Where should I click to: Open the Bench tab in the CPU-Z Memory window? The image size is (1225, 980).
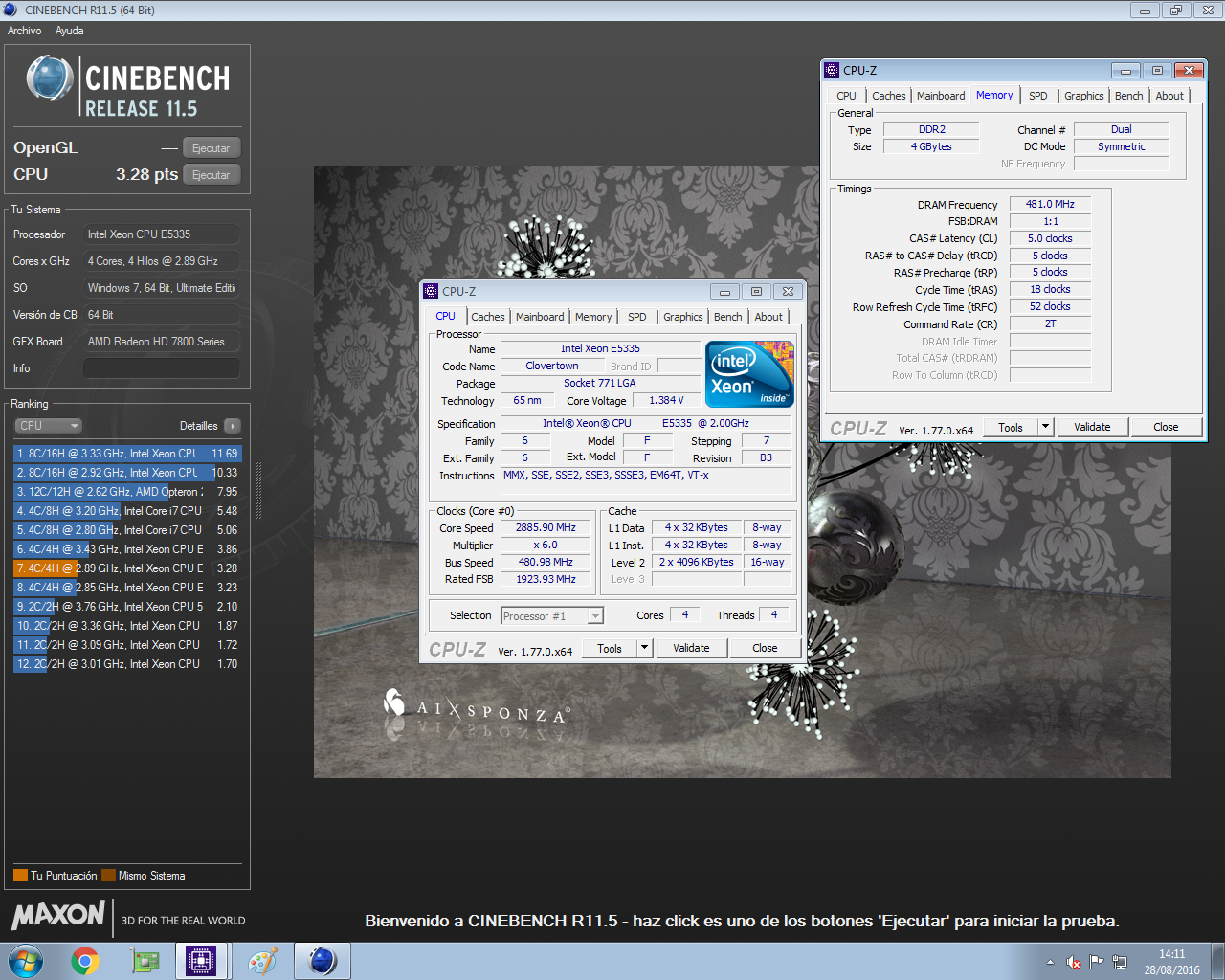(x=1129, y=96)
